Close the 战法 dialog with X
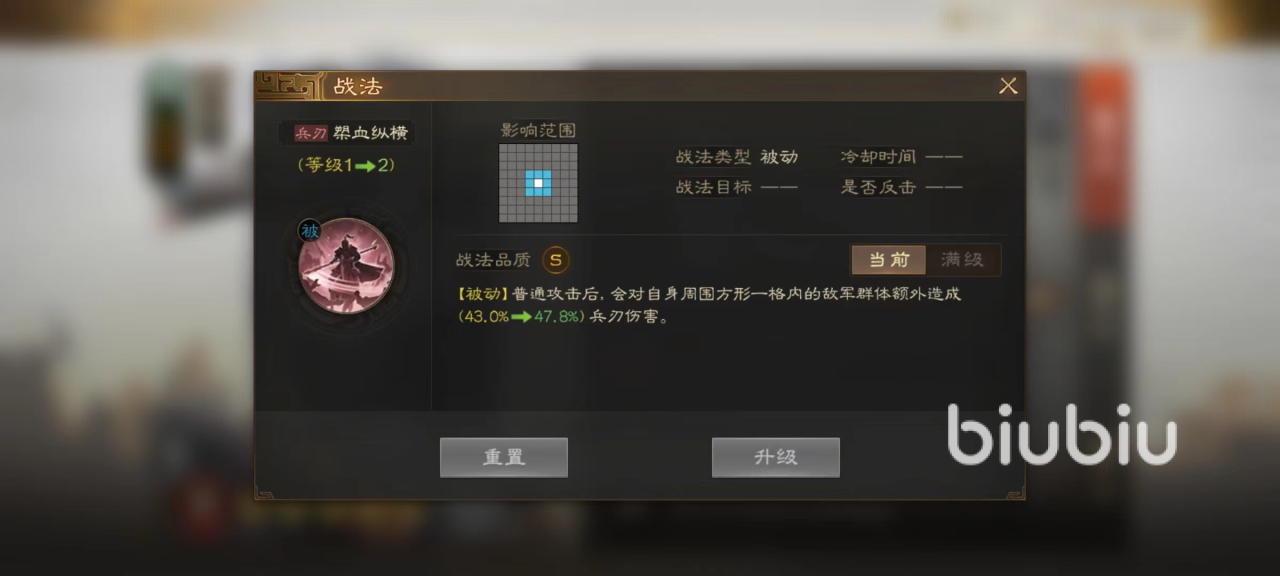The width and height of the screenshot is (1280, 576). tap(1008, 86)
